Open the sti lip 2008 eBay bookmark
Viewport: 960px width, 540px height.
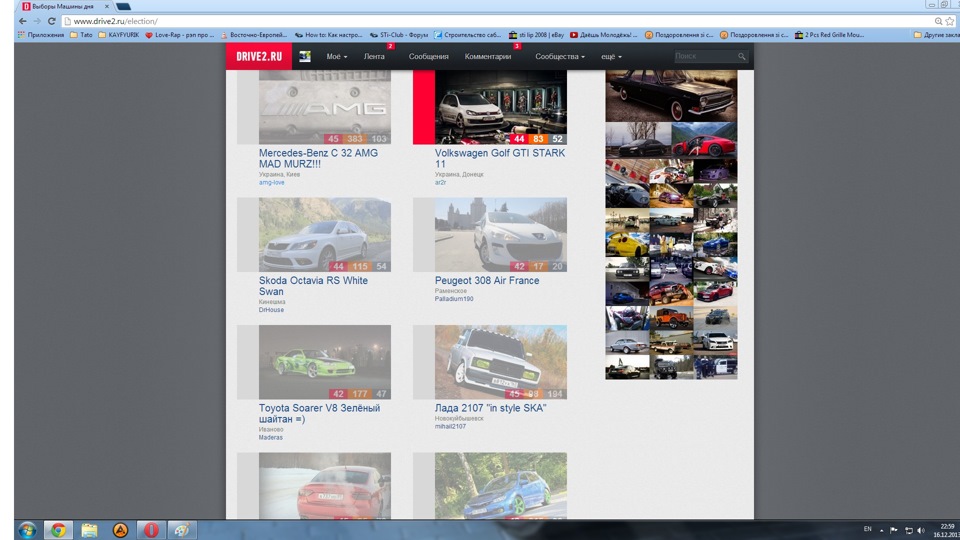536,35
